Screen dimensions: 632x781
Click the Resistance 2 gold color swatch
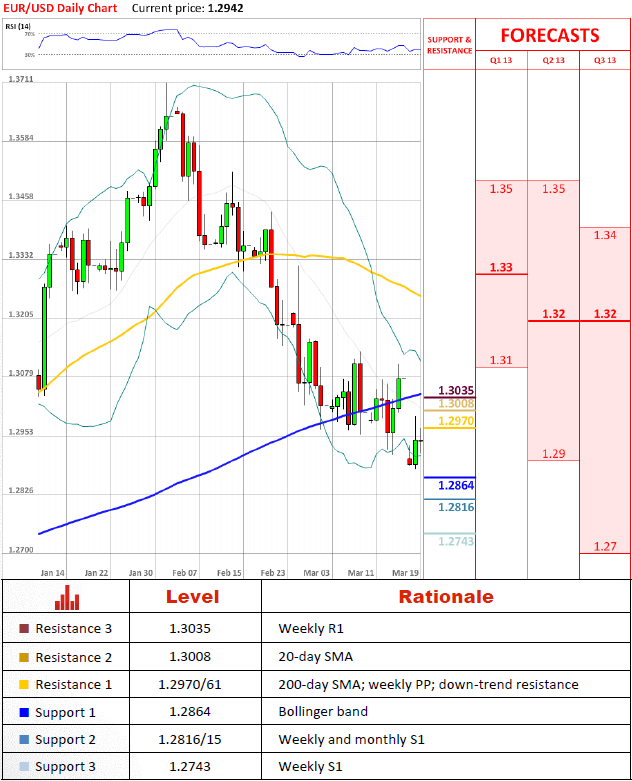(24, 657)
